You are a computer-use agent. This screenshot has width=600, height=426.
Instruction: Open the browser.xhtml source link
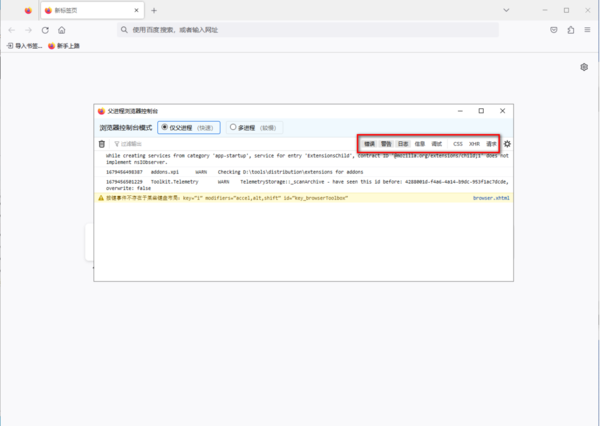pos(491,198)
